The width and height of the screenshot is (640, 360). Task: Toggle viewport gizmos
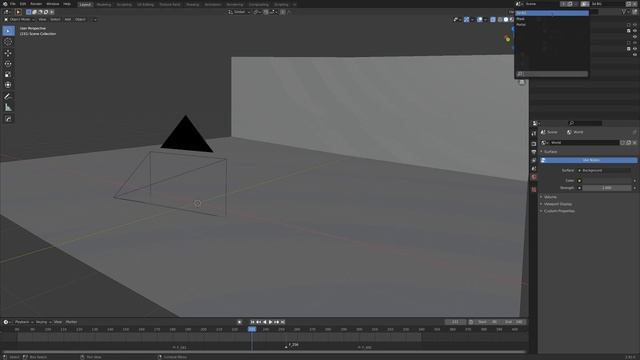[467, 20]
